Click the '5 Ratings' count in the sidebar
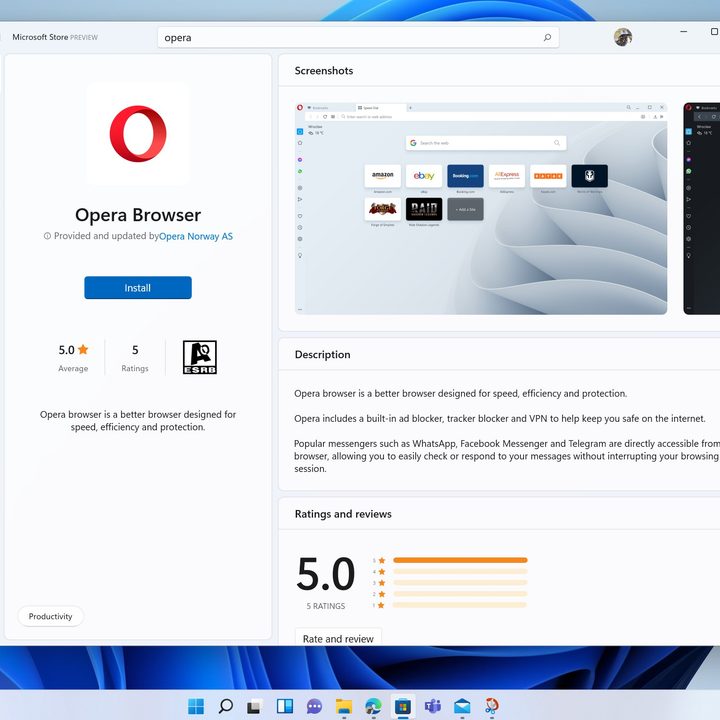Viewport: 720px width, 720px height. click(x=135, y=358)
